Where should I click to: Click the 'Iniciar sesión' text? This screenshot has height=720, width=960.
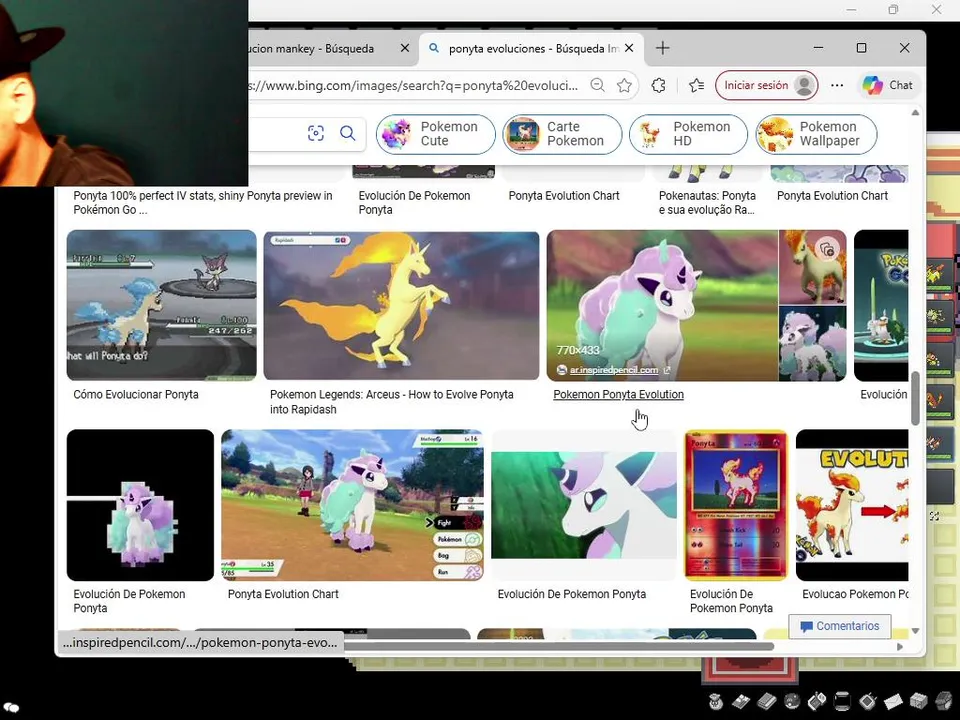click(756, 85)
